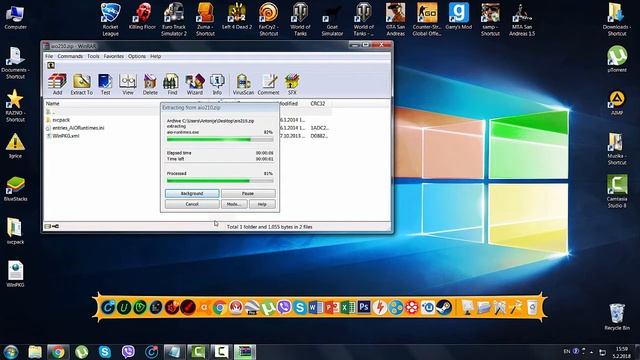Click the Mode... button
The width and height of the screenshot is (640, 360).
coord(234,204)
